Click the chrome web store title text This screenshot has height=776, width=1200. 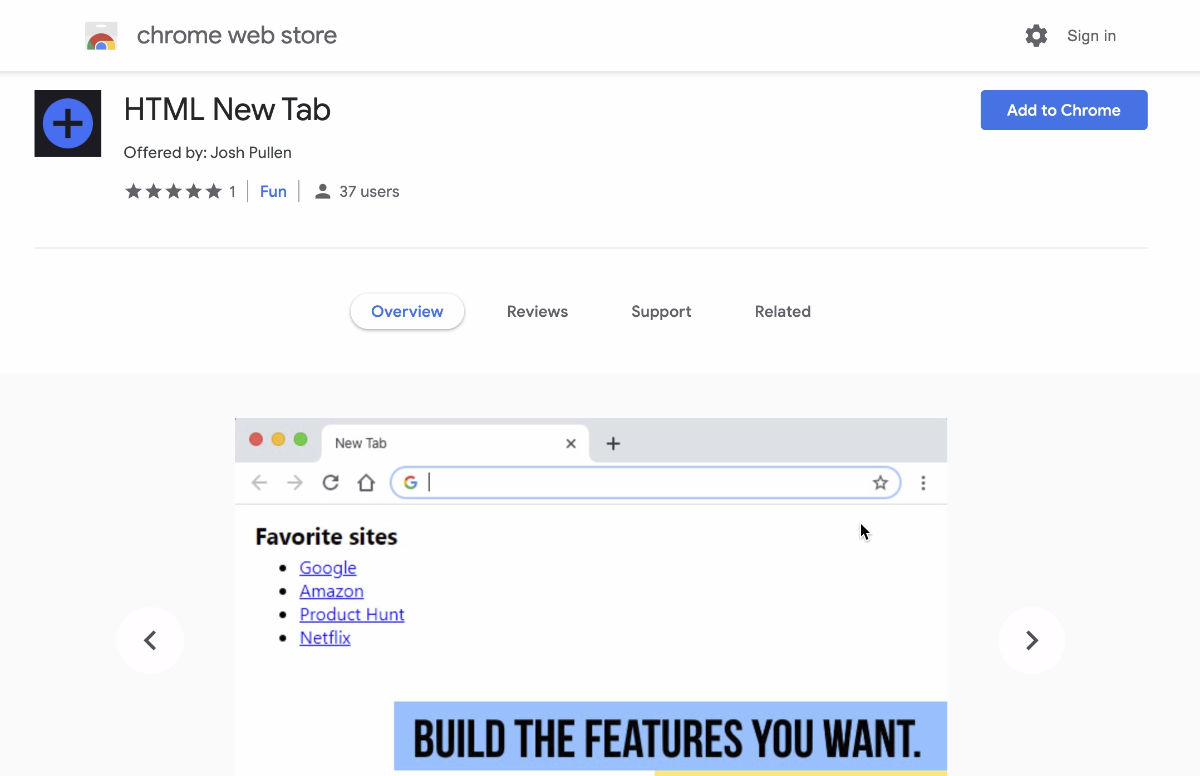tap(237, 36)
